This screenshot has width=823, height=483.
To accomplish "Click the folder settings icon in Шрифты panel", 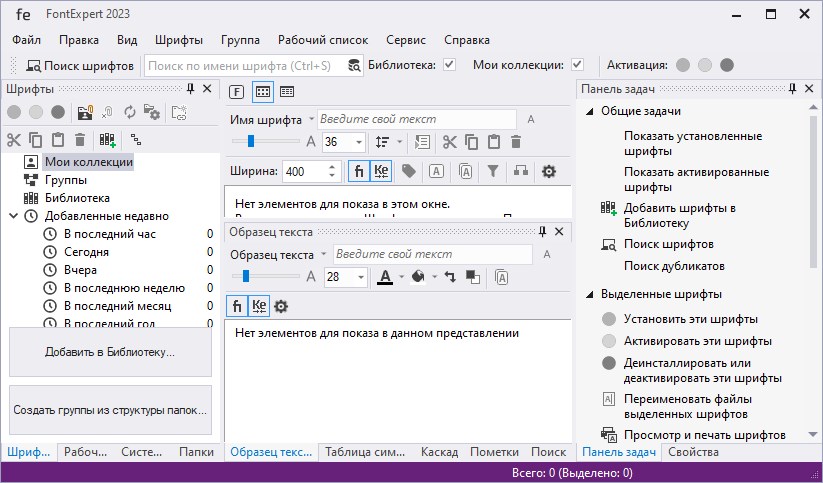I will click(x=152, y=112).
